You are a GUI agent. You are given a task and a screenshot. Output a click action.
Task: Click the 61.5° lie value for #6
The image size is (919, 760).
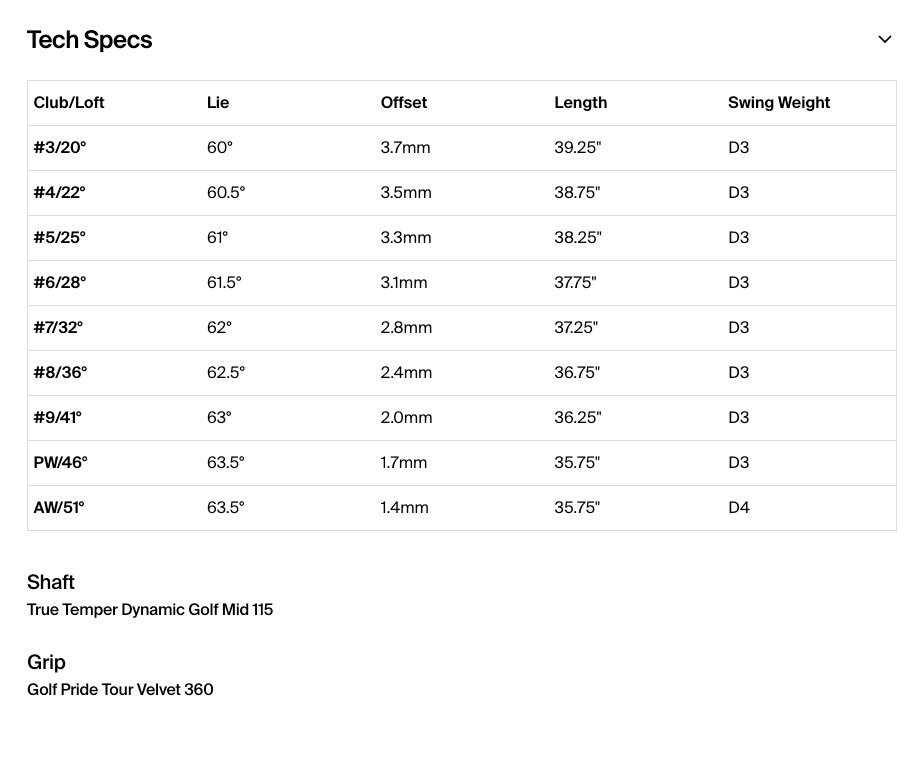tap(224, 282)
